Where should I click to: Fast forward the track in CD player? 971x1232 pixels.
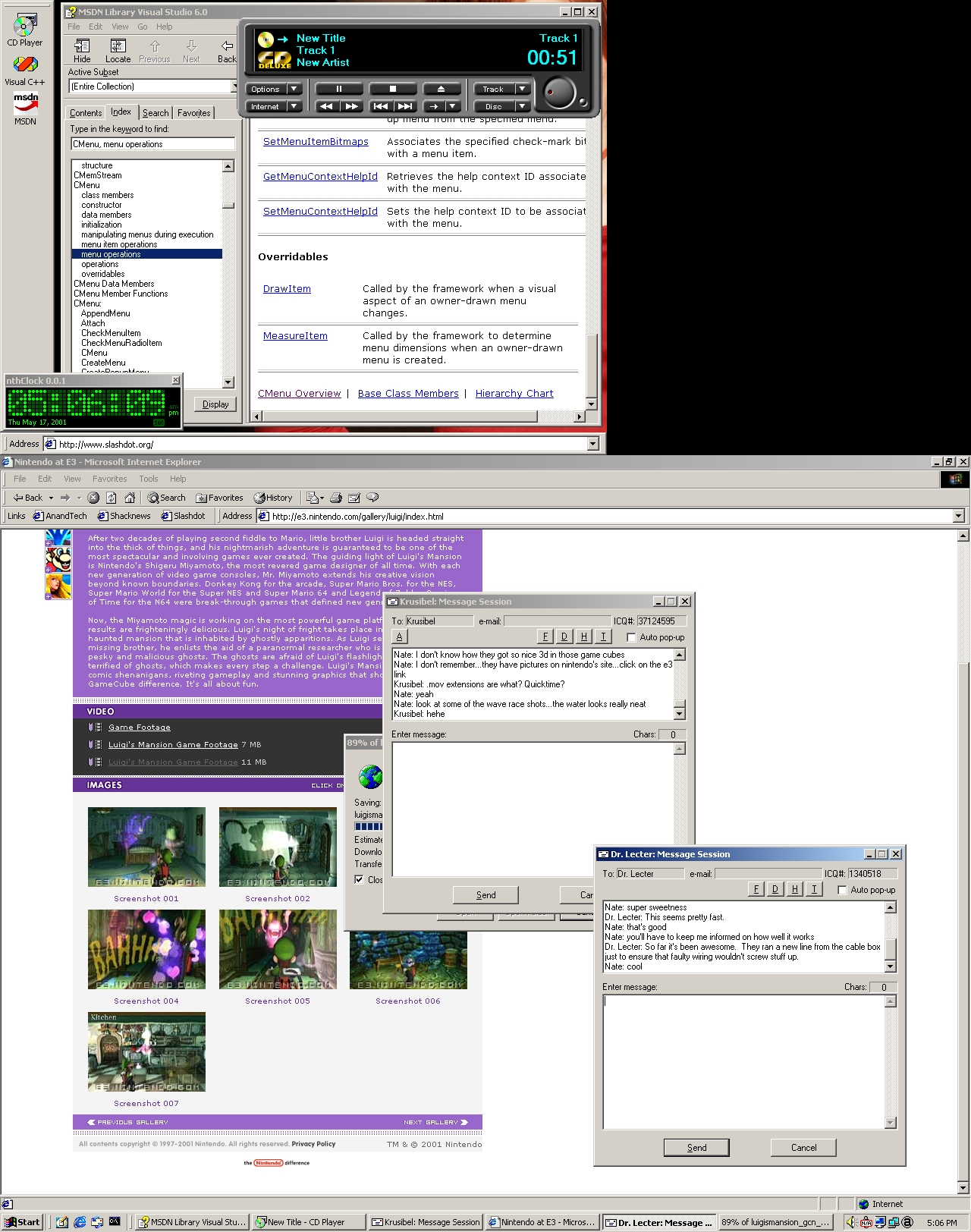pyautogui.click(x=351, y=106)
